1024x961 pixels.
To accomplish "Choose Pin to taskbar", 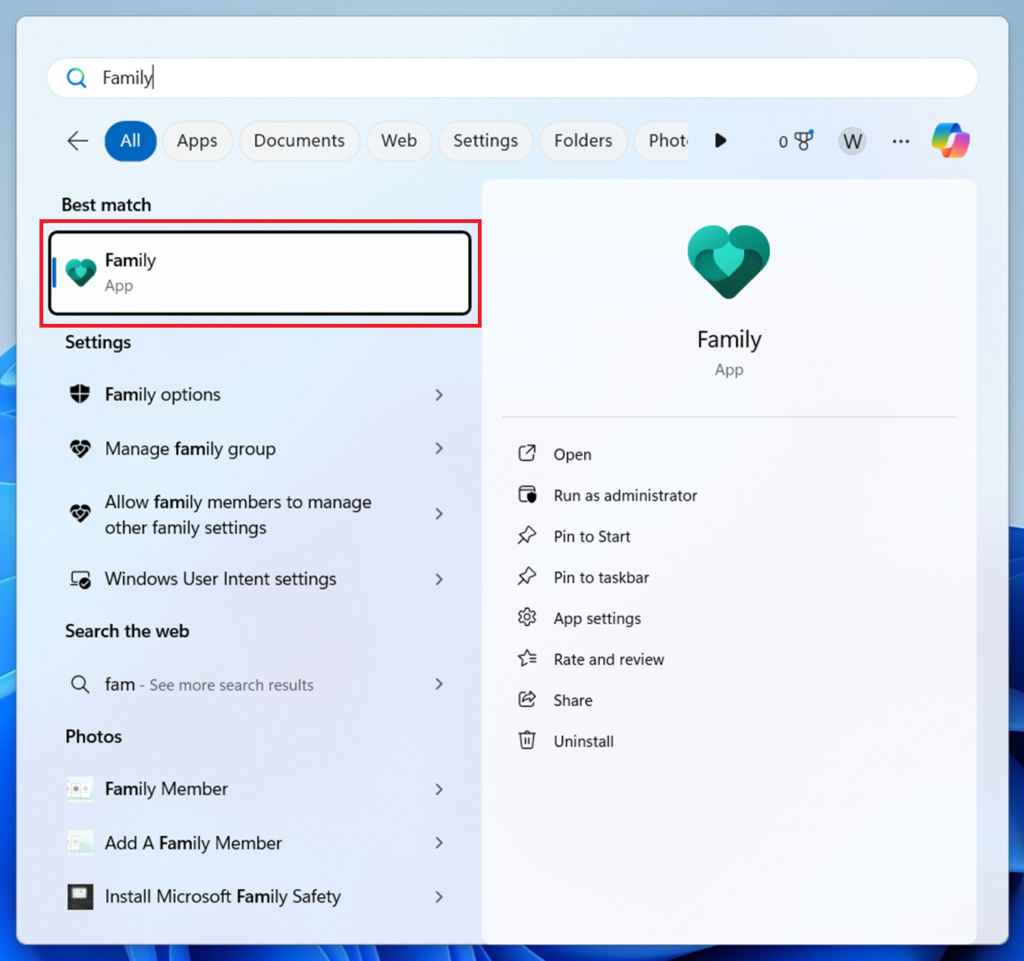I will pyautogui.click(x=601, y=578).
